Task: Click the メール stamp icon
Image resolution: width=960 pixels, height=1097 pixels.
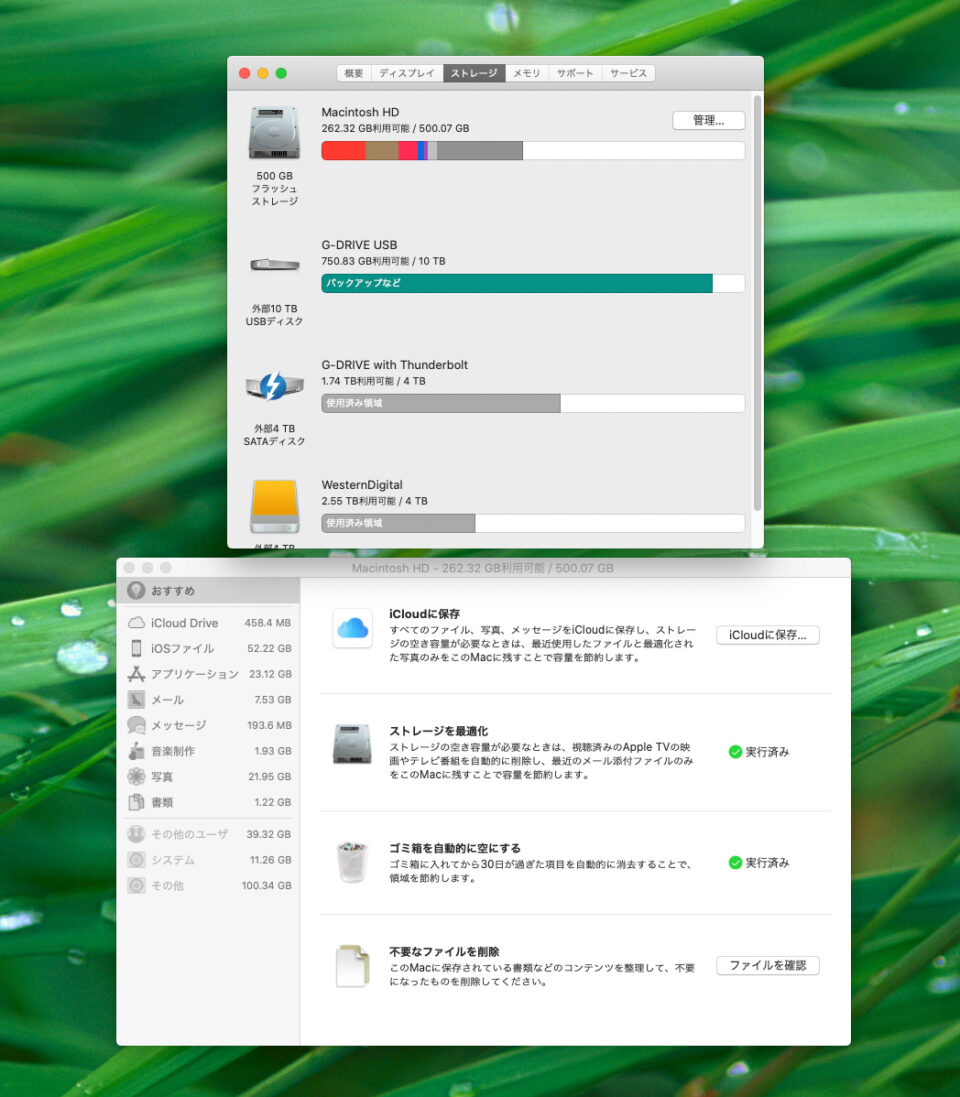Action: (136, 700)
